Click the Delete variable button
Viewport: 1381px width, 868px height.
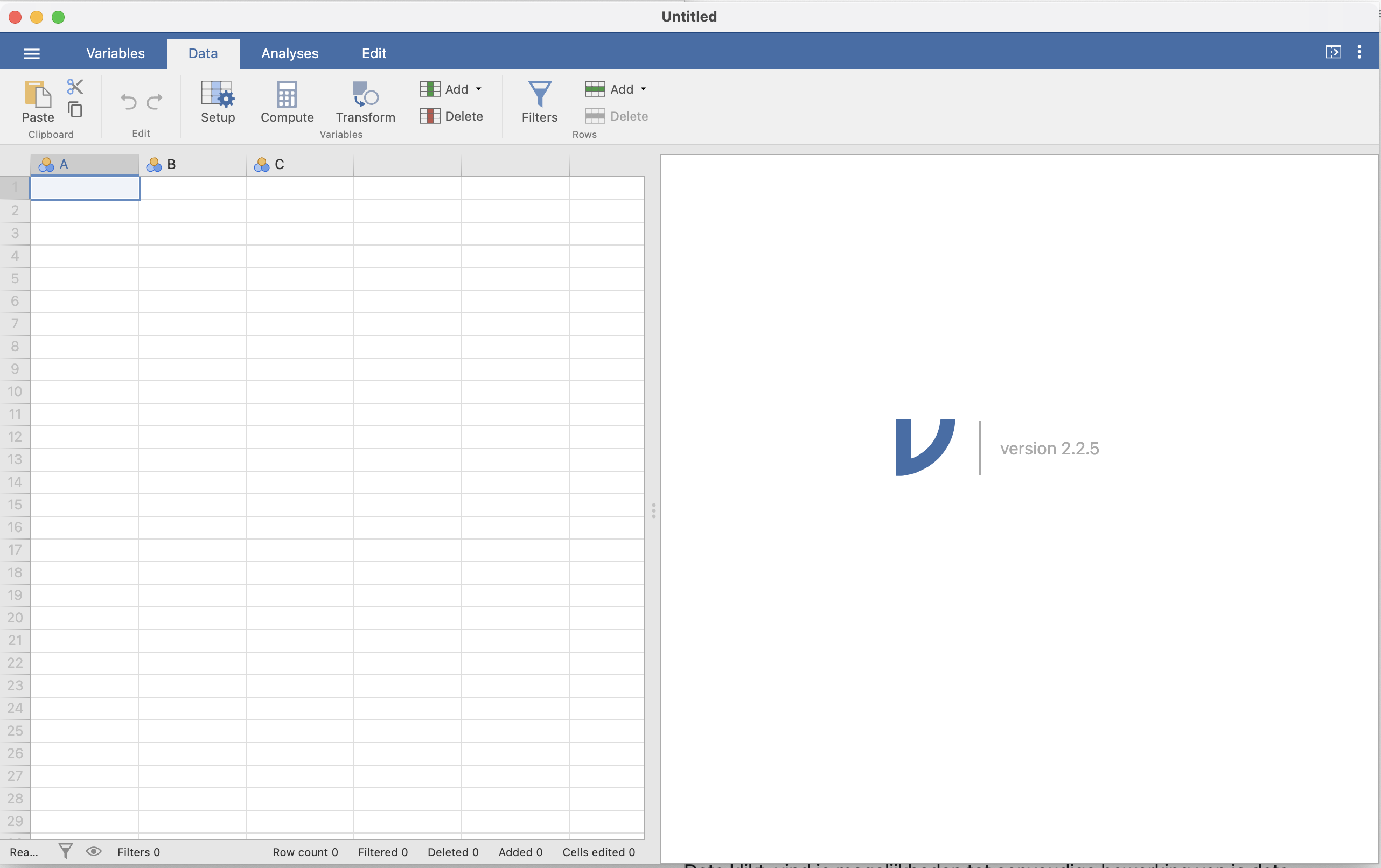451,116
